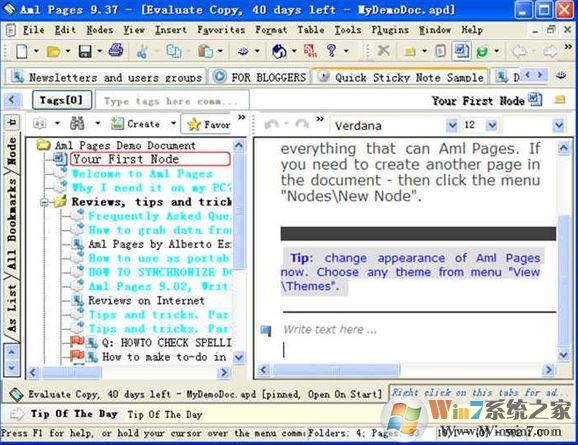Click the green refresh sync icon
This screenshot has width=578, height=445.
click(x=482, y=52)
